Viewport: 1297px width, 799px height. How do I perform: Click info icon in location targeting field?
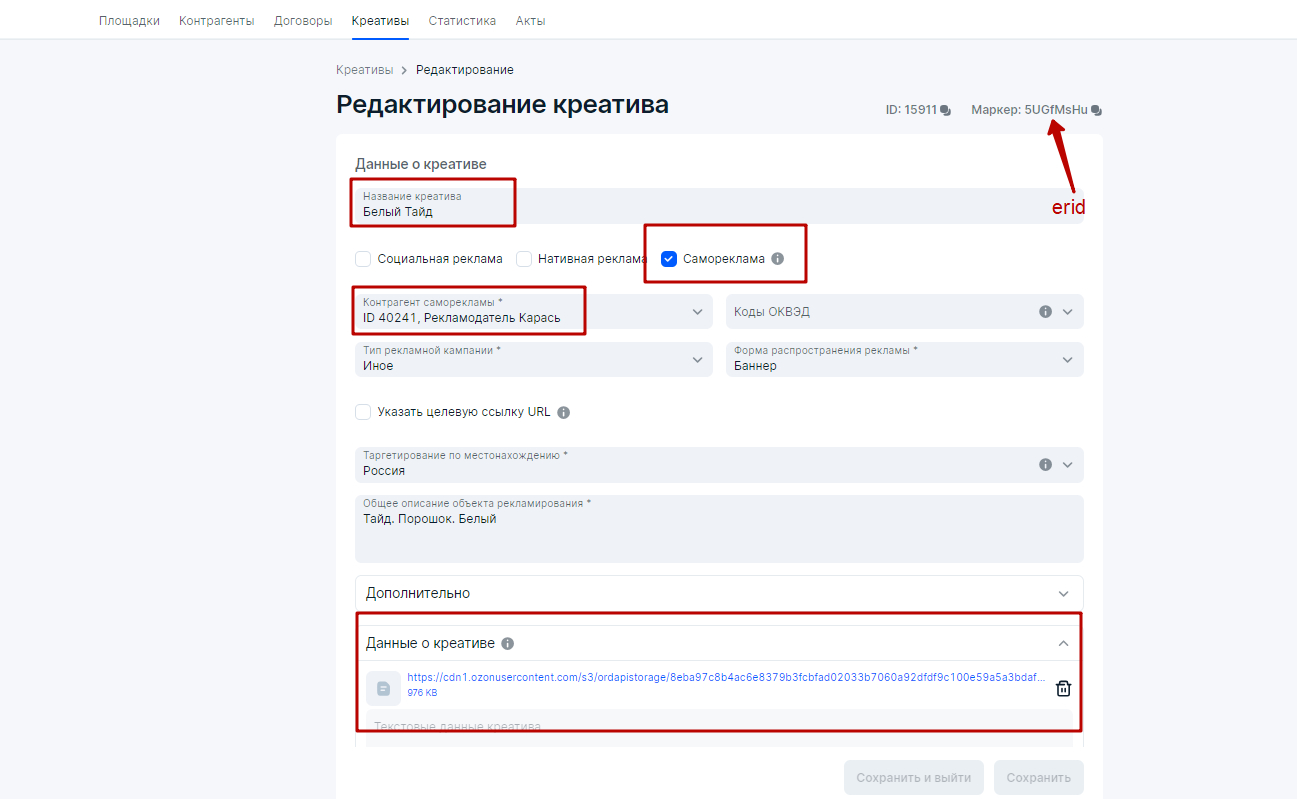pyautogui.click(x=1045, y=465)
